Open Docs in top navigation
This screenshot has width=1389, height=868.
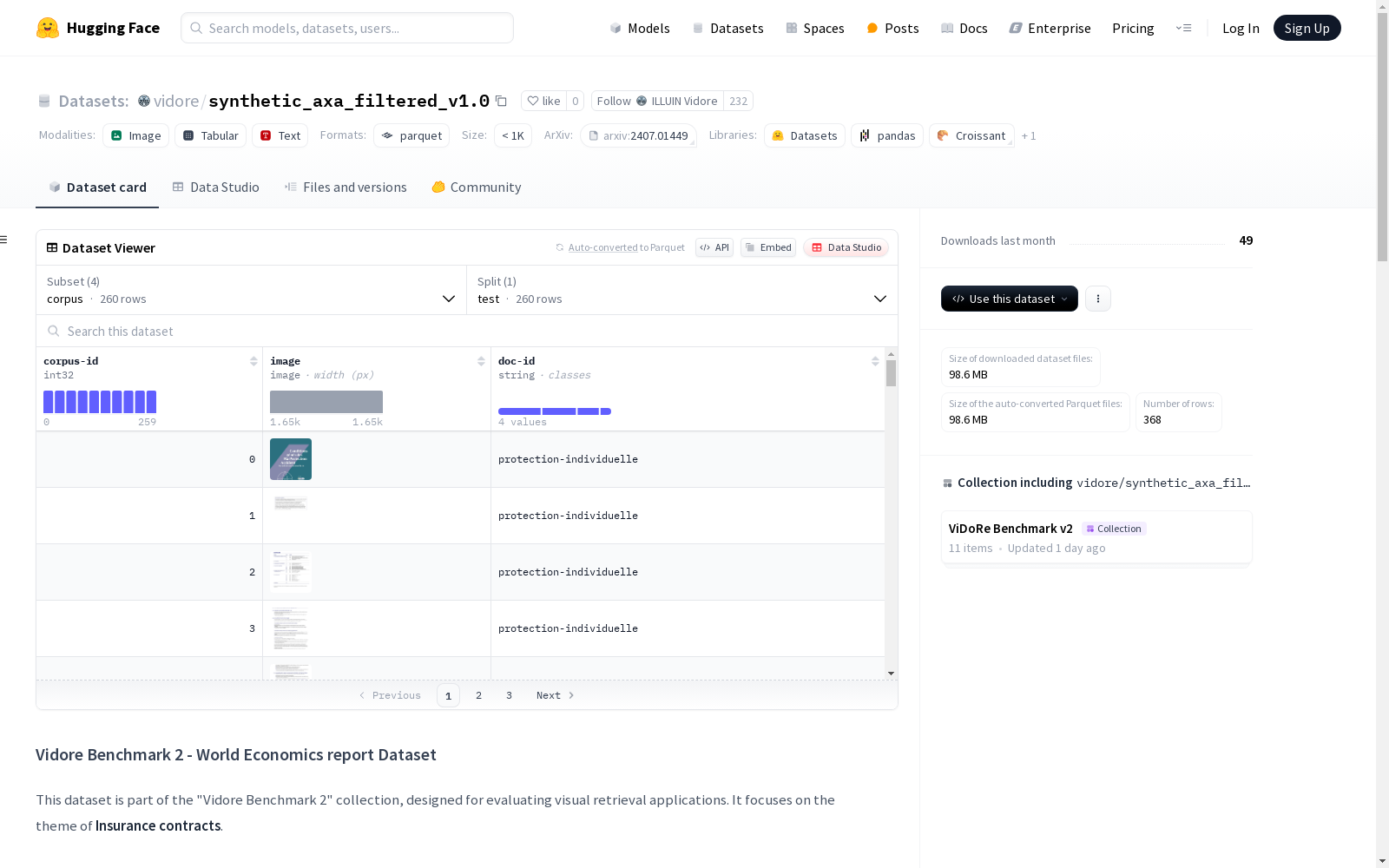click(964, 28)
